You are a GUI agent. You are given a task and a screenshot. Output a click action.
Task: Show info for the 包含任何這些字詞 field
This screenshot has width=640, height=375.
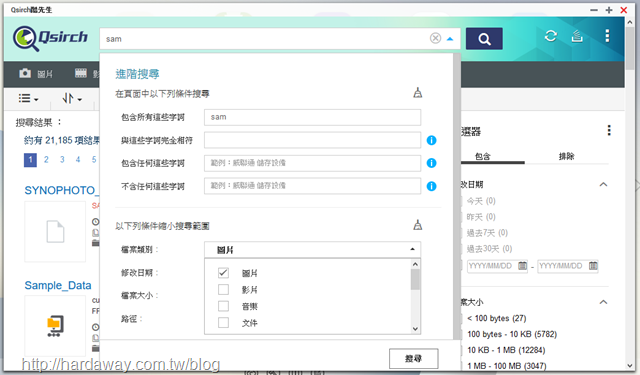(x=431, y=163)
